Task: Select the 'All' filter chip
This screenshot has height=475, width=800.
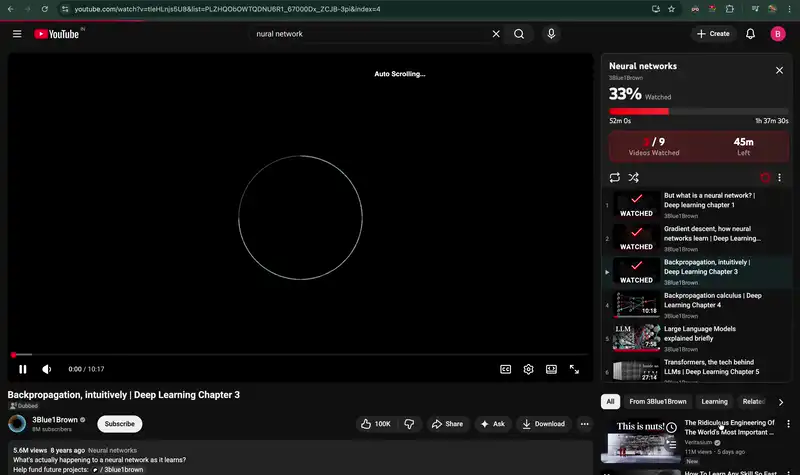Action: pyautogui.click(x=610, y=402)
